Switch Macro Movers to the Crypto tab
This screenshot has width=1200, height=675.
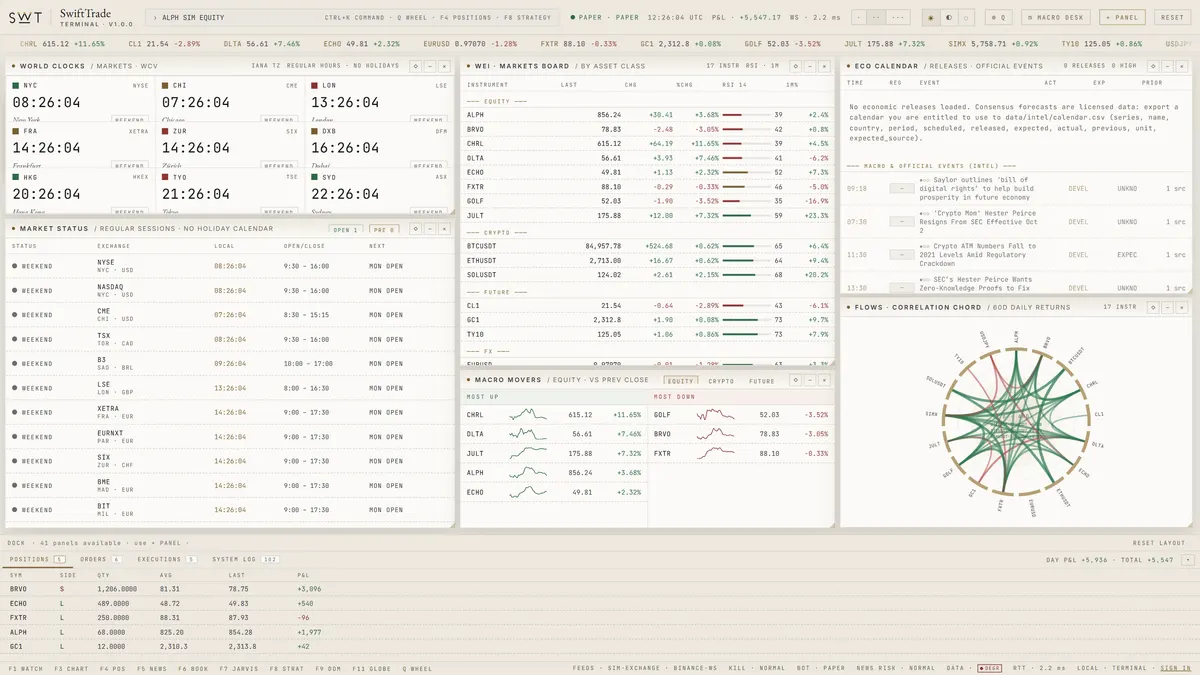click(x=721, y=381)
